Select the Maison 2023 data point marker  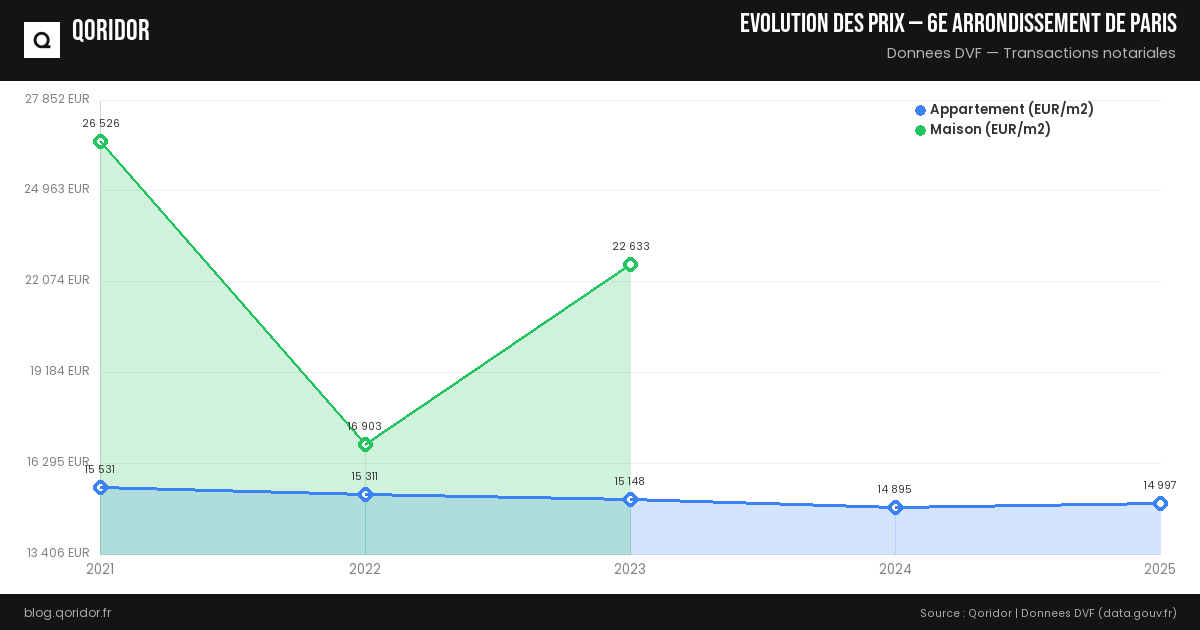tap(630, 265)
